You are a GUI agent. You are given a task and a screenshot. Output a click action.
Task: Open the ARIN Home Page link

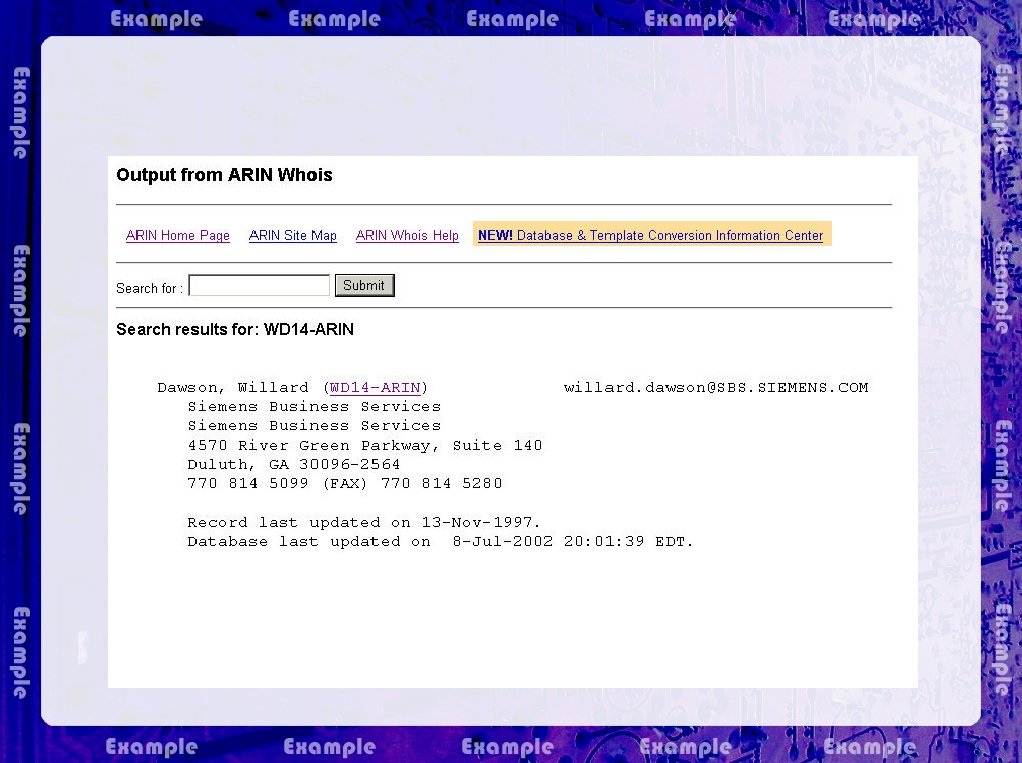(177, 235)
